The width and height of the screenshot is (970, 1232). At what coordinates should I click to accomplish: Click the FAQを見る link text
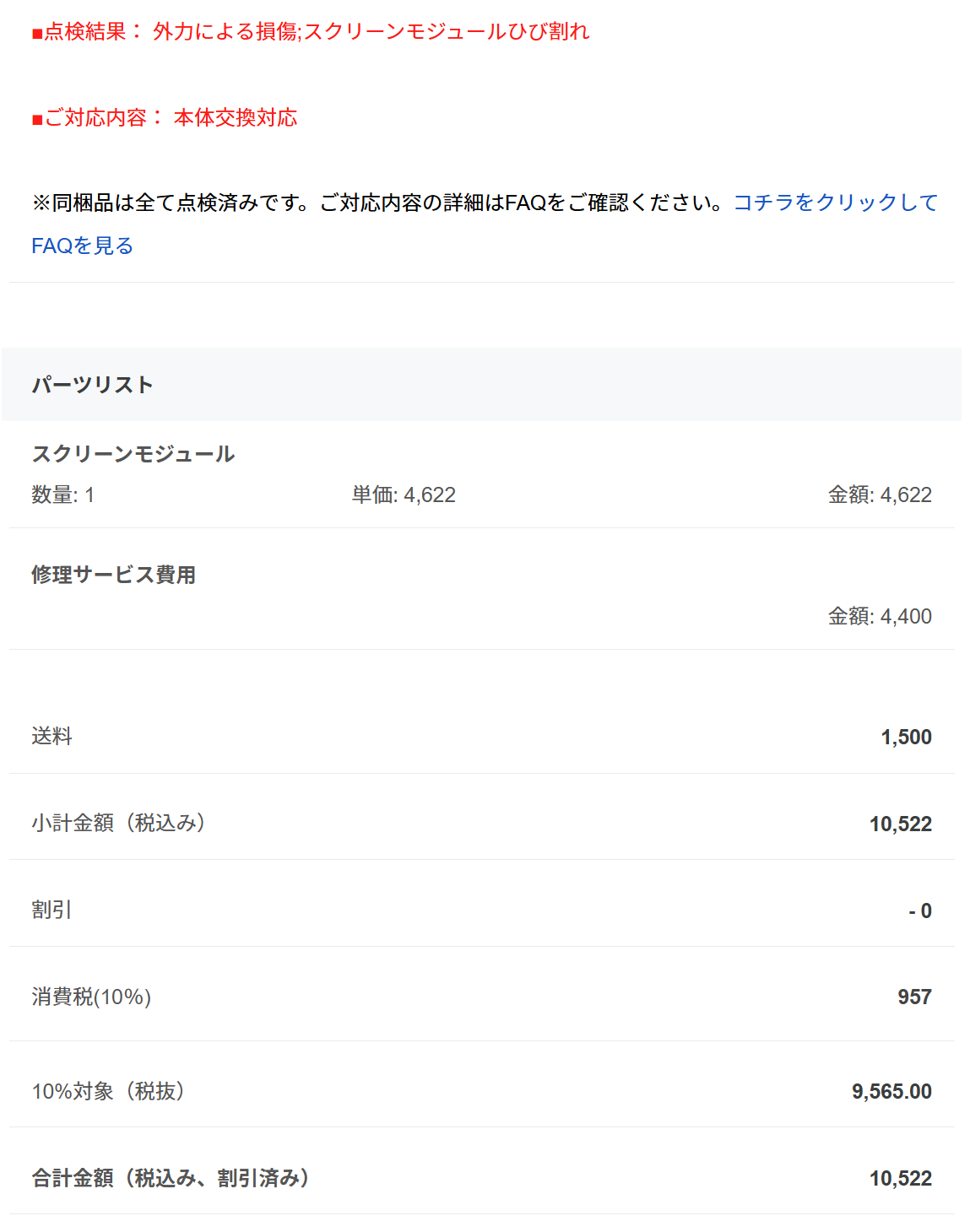pyautogui.click(x=83, y=246)
